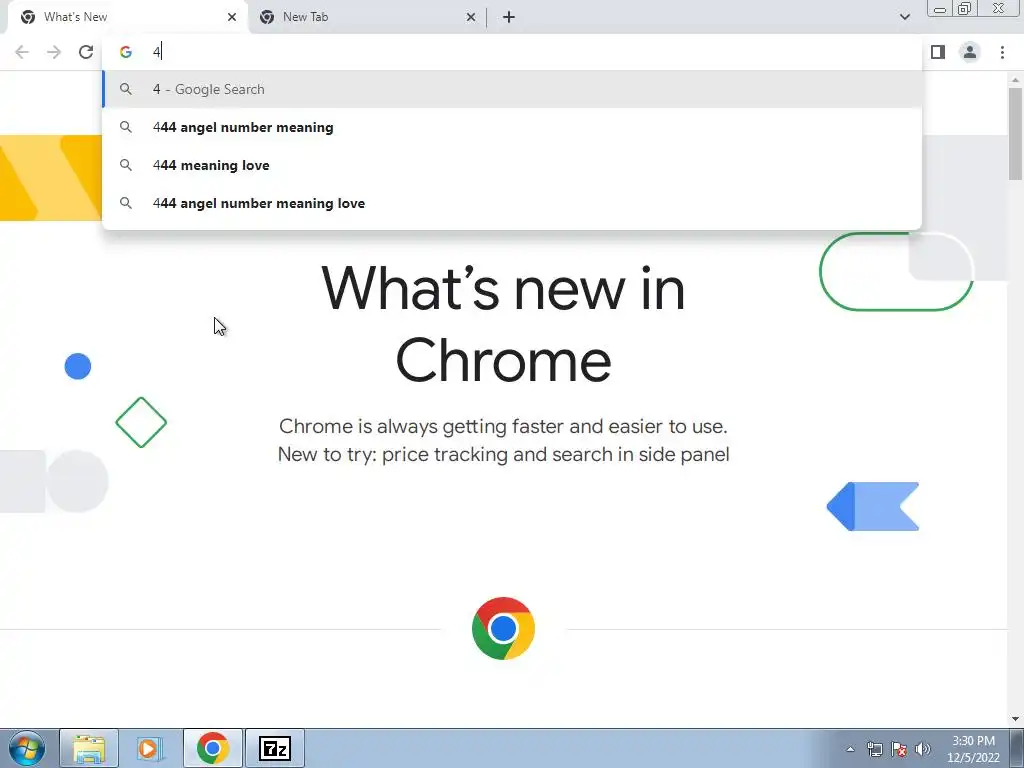Go back using the back arrow
Screen dimensions: 1024x768
[22, 52]
